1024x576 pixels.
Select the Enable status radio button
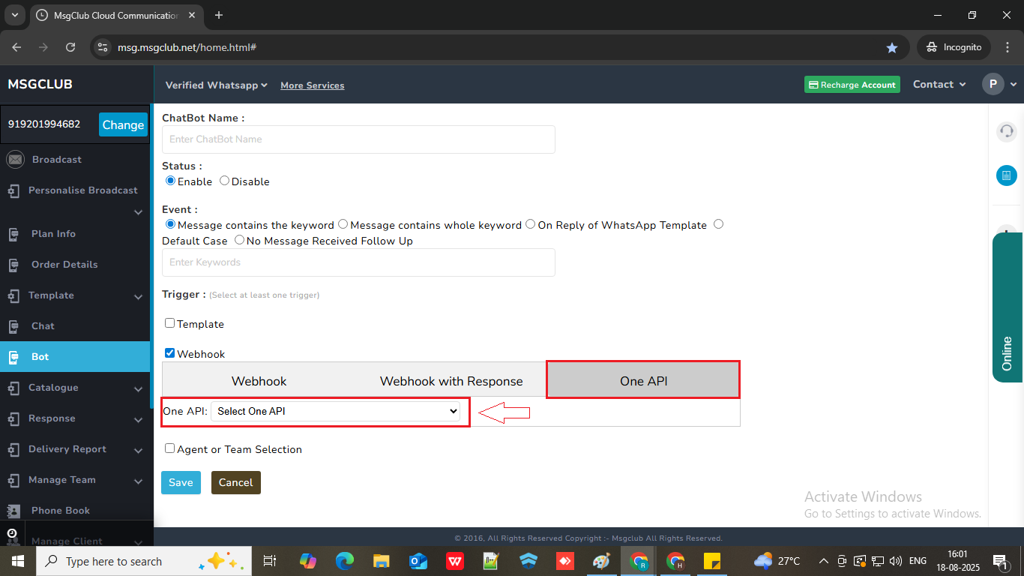point(170,180)
